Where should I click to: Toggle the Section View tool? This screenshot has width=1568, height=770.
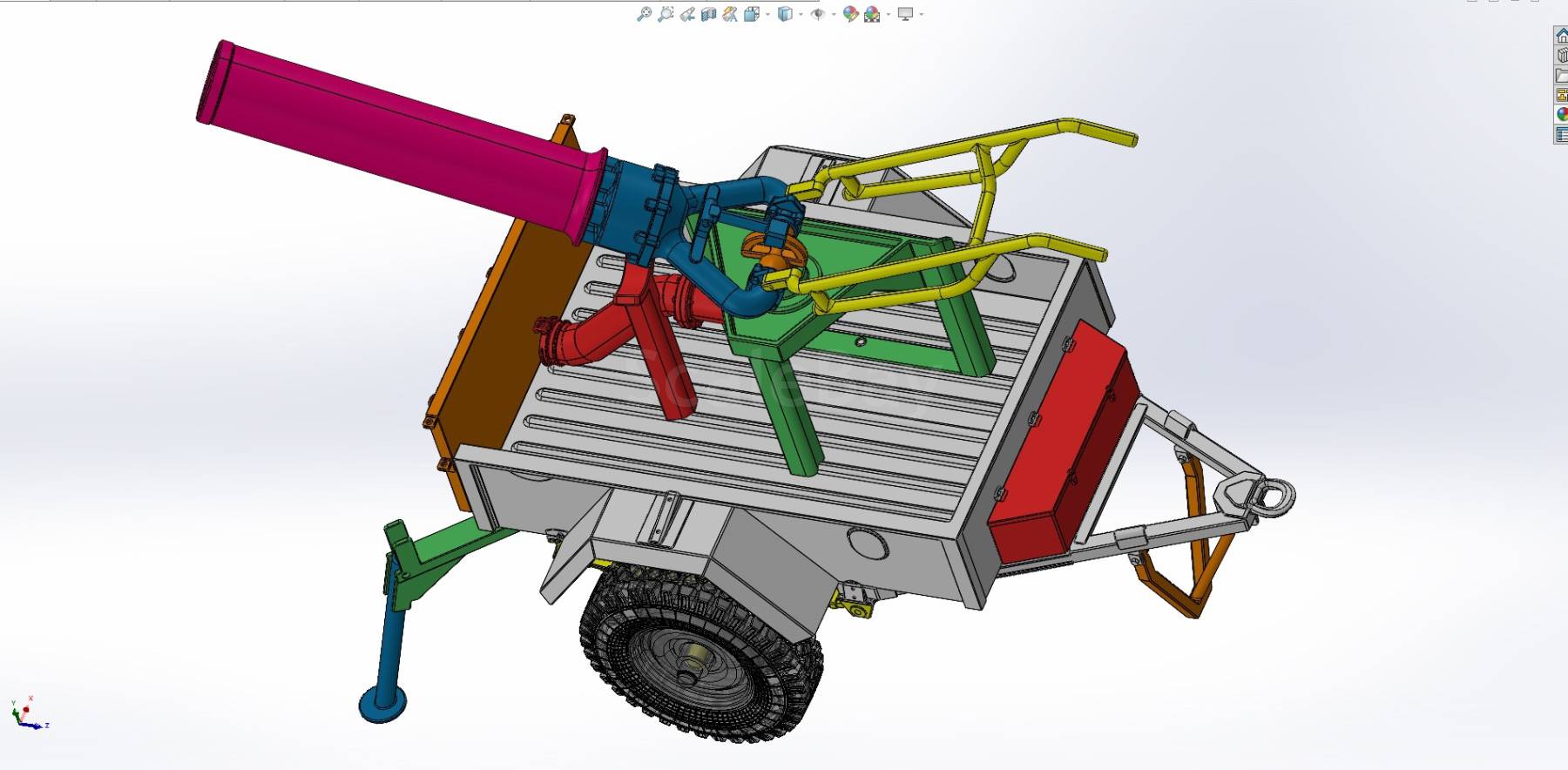pyautogui.click(x=708, y=14)
